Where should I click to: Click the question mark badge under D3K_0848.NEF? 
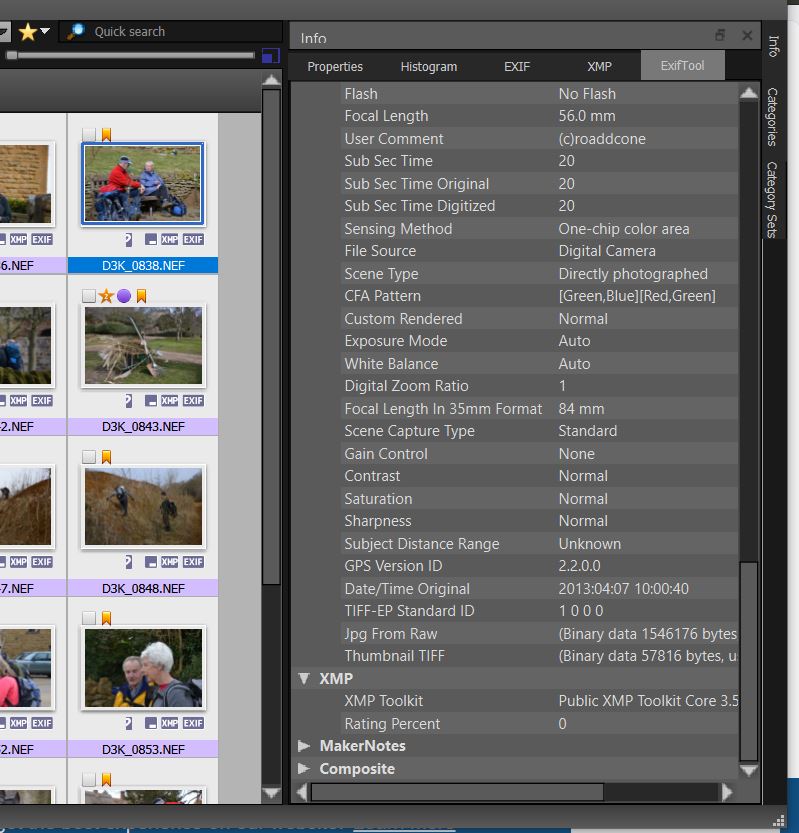pos(128,562)
